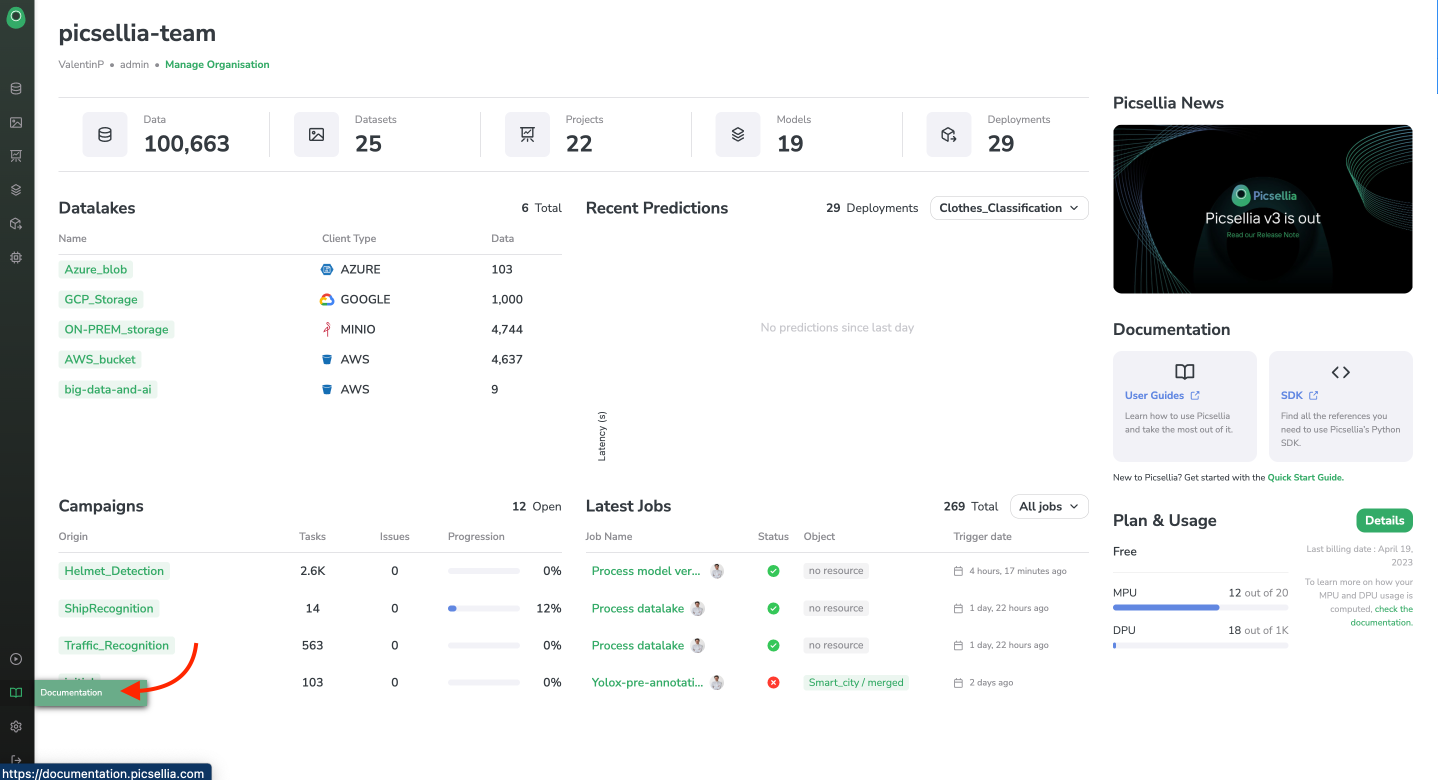
Task: Click the Deployments stat card cube icon
Action: click(x=949, y=134)
